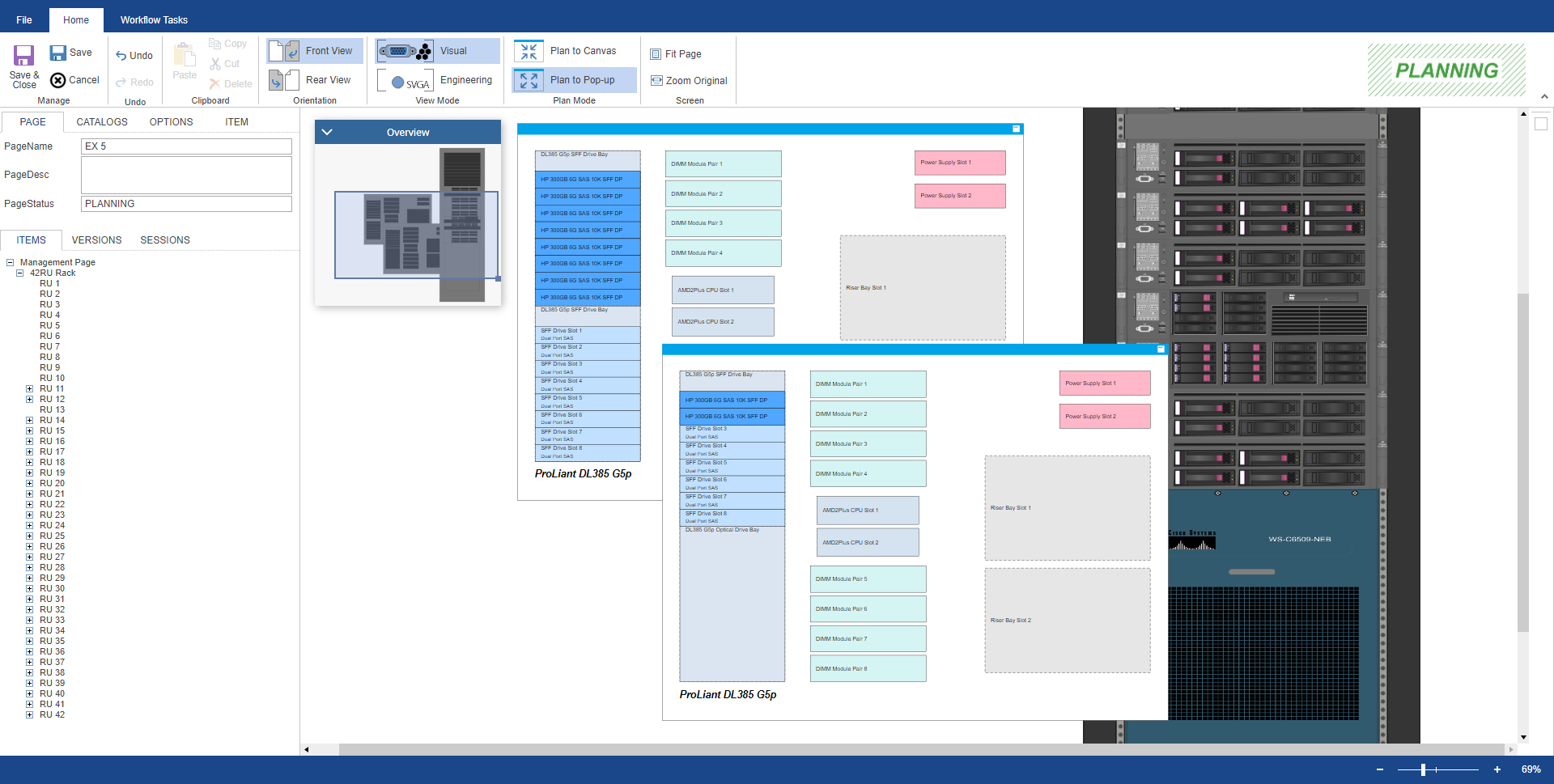
Task: Select RU 5 in the tree
Action: (x=49, y=325)
